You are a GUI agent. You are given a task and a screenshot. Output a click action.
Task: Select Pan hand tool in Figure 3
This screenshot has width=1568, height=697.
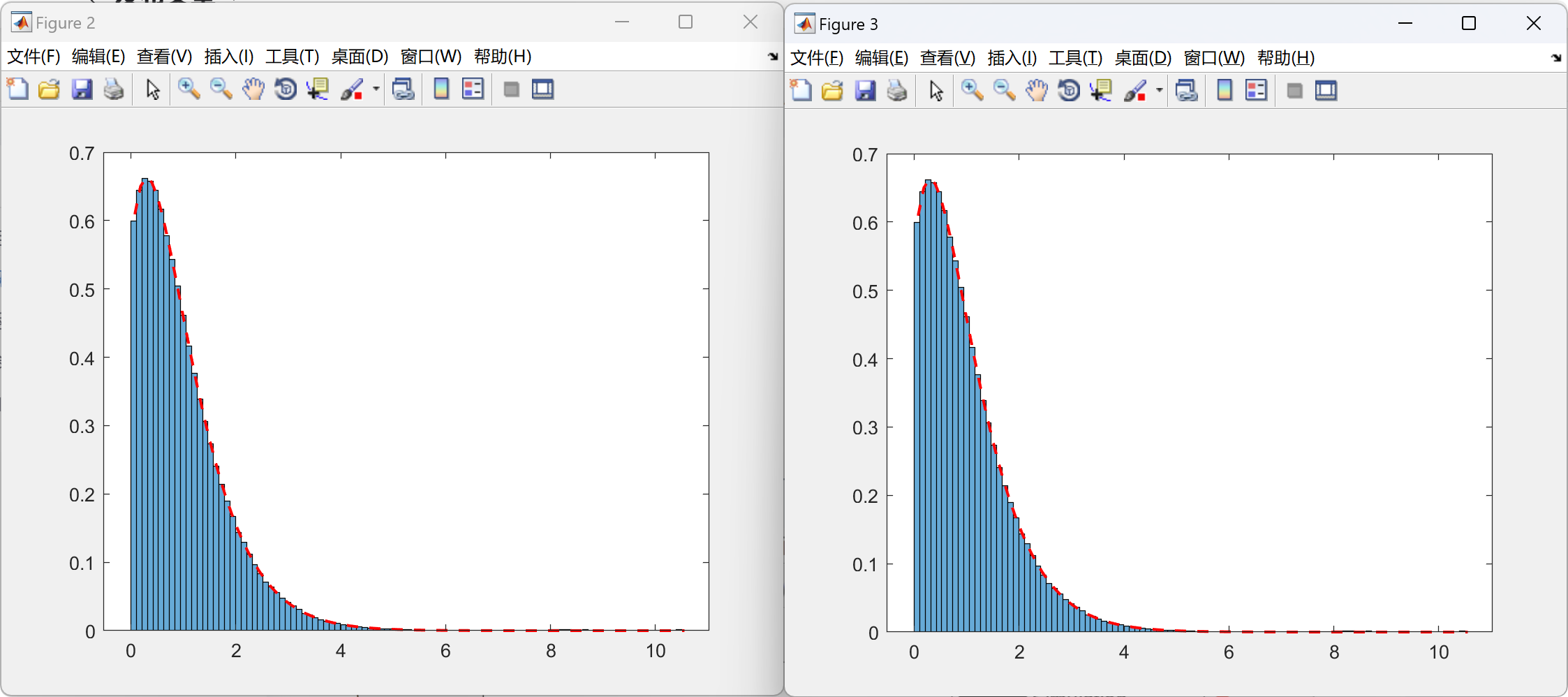(x=1037, y=91)
